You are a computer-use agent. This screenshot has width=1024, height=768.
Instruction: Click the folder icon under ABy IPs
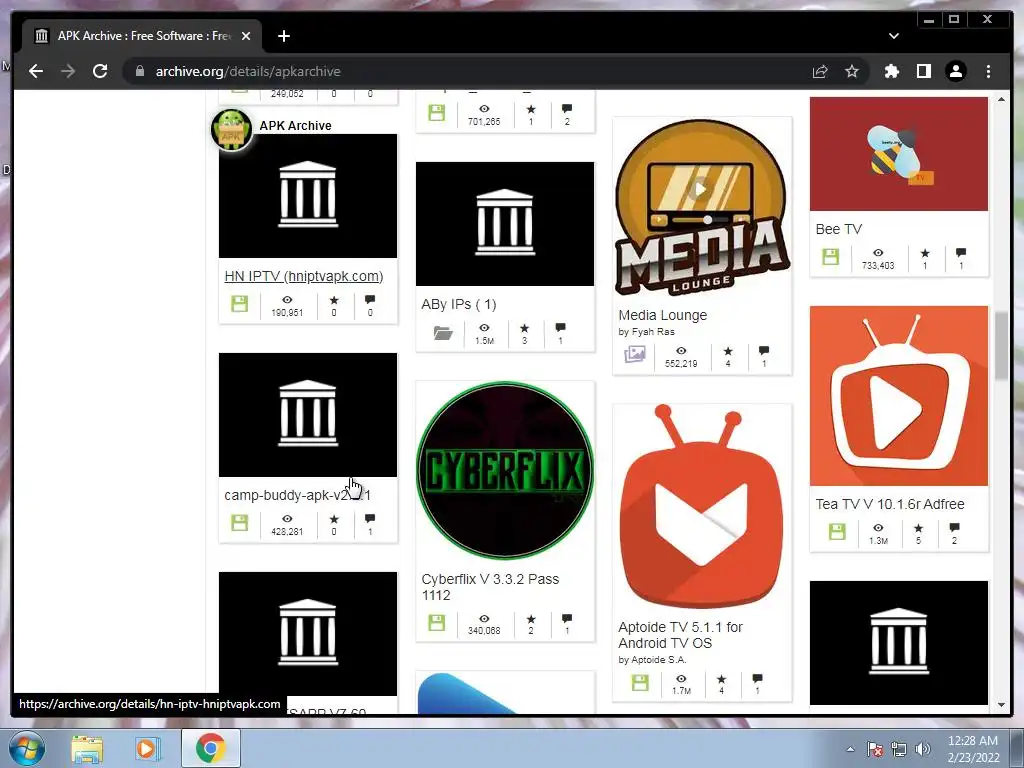pyautogui.click(x=443, y=333)
